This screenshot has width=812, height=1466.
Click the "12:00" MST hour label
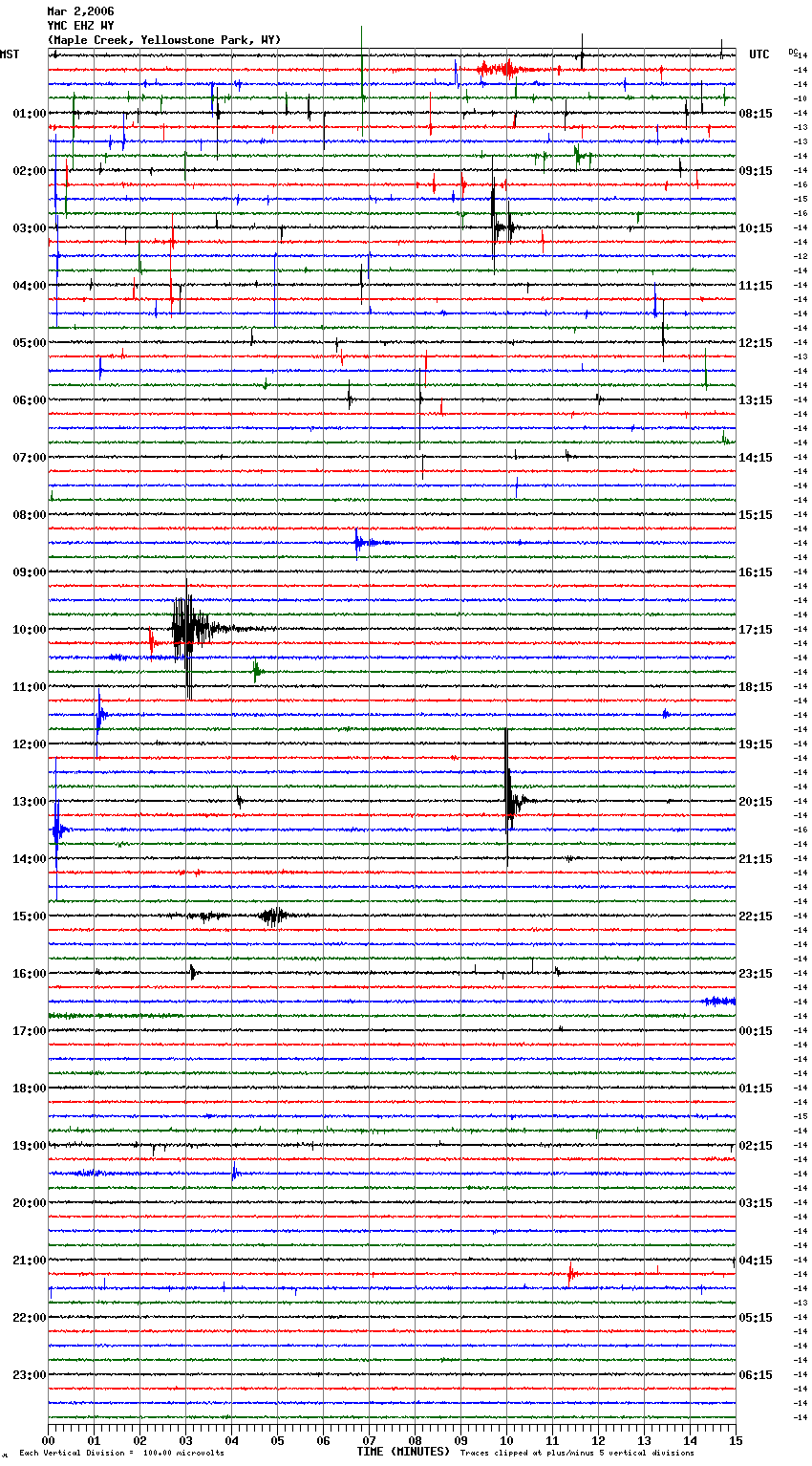click(x=30, y=744)
